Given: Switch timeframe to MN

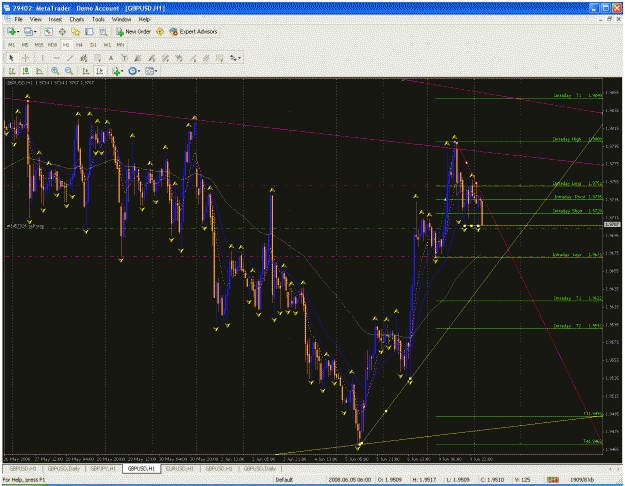Looking at the screenshot, I should [120, 45].
